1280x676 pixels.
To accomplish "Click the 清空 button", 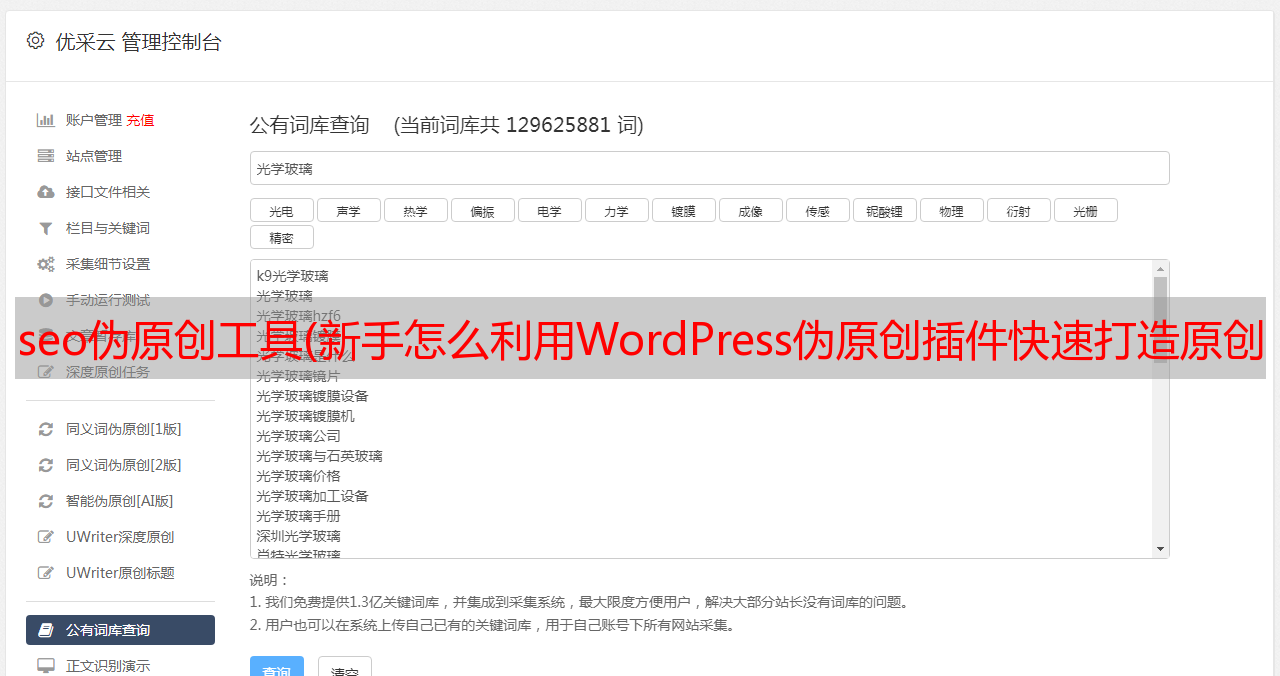I will (344, 669).
